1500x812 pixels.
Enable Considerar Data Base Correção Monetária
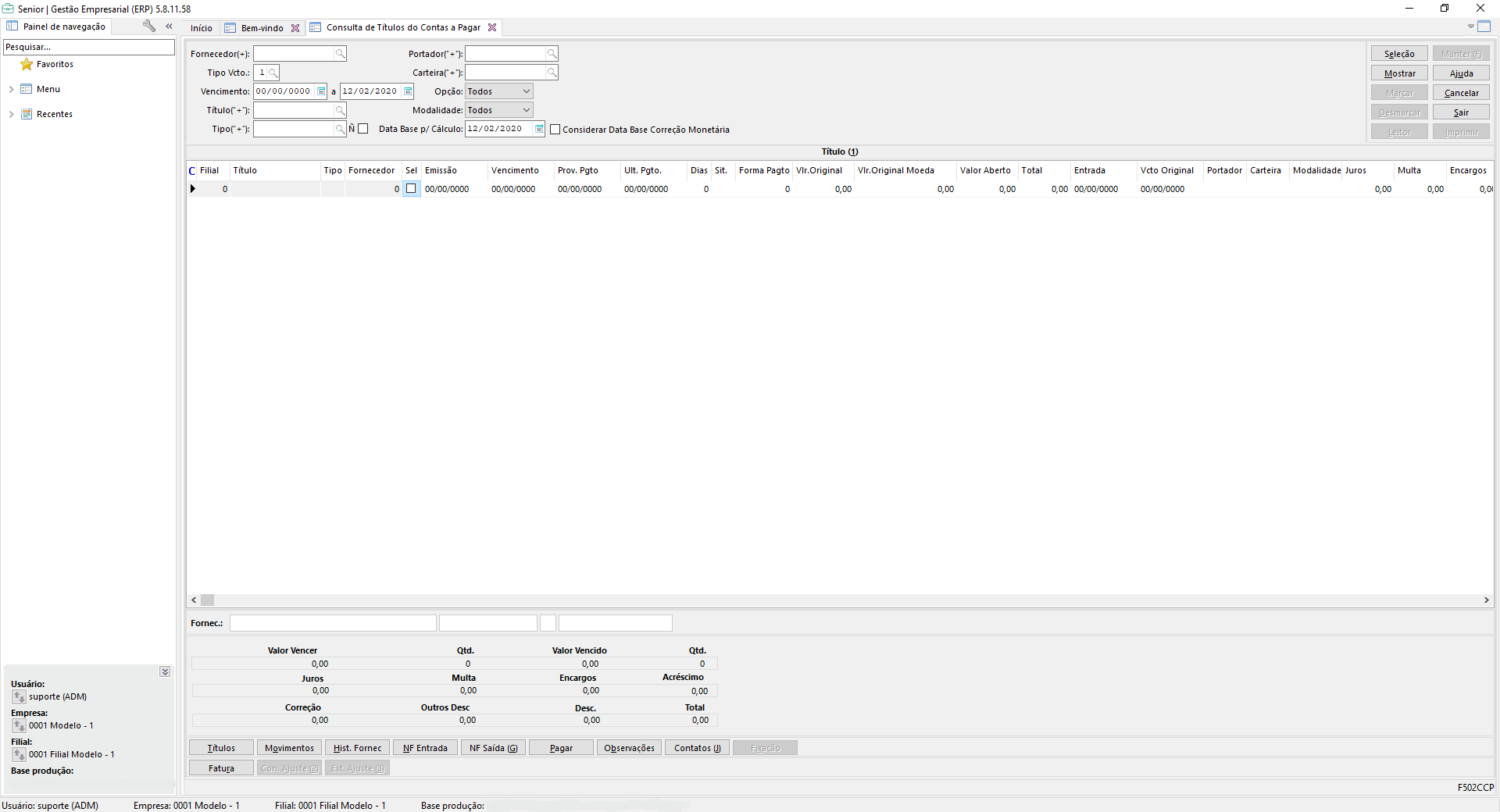click(x=555, y=130)
